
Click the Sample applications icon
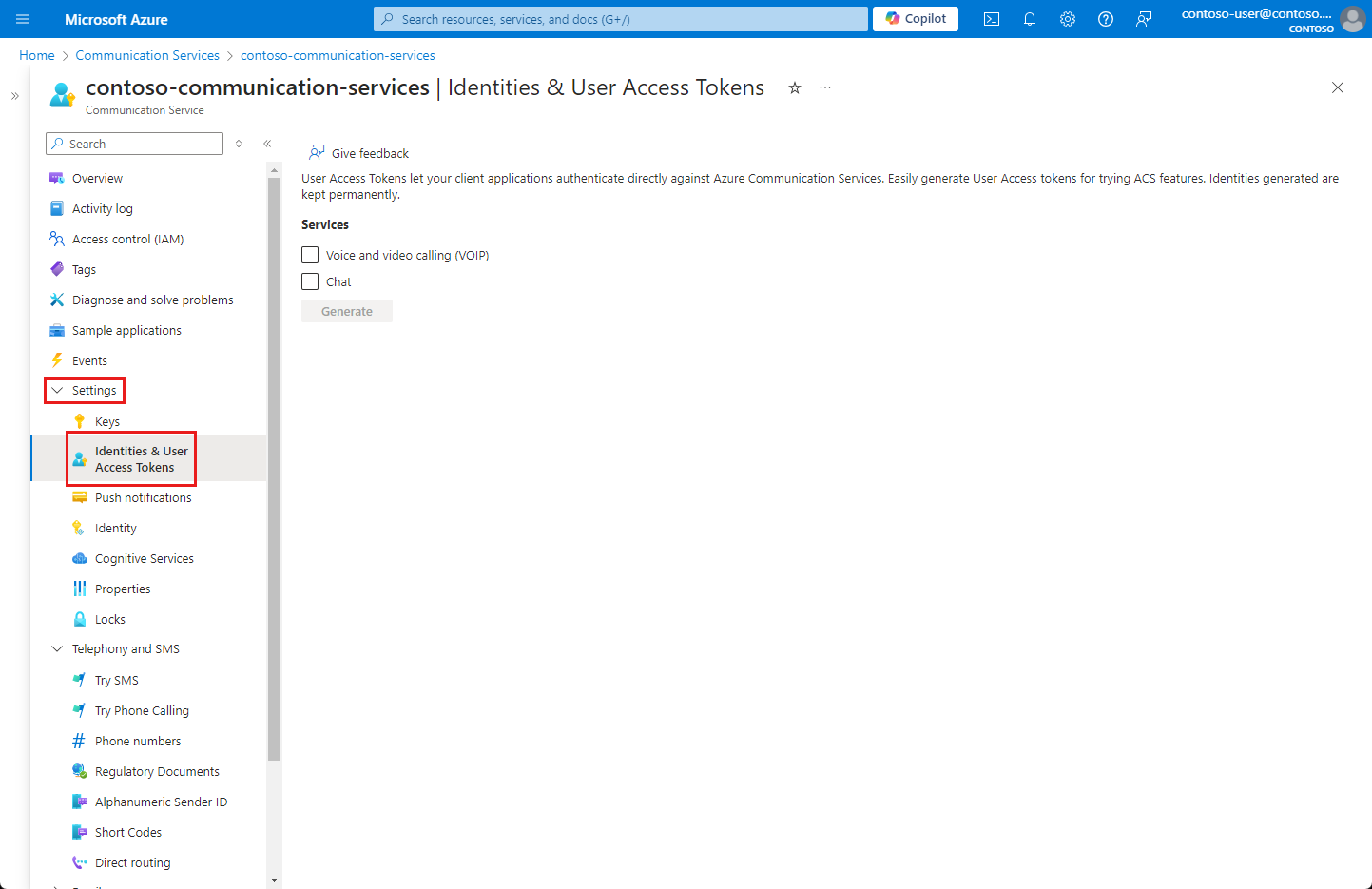57,330
